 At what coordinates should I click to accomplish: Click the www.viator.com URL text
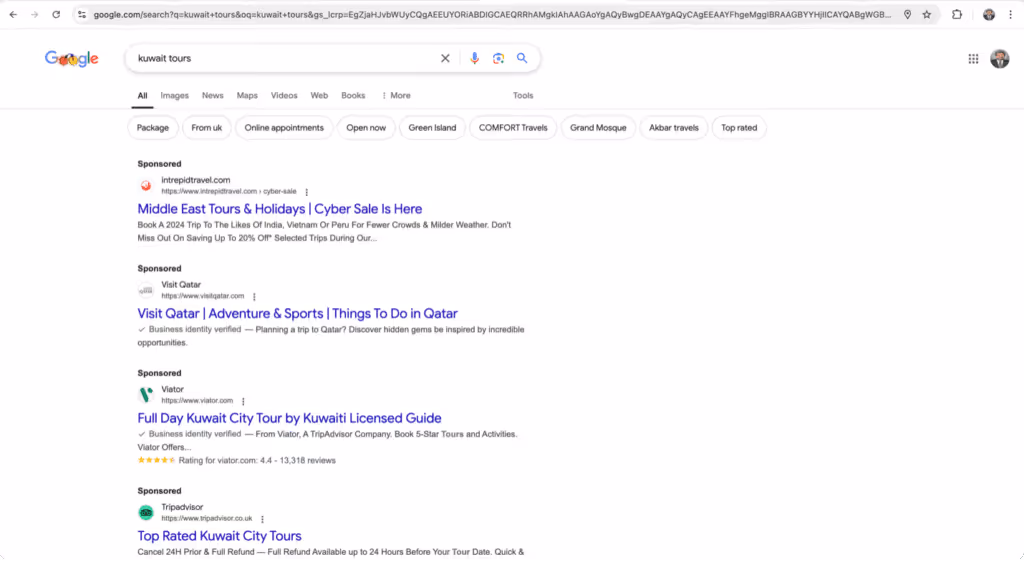coord(197,401)
